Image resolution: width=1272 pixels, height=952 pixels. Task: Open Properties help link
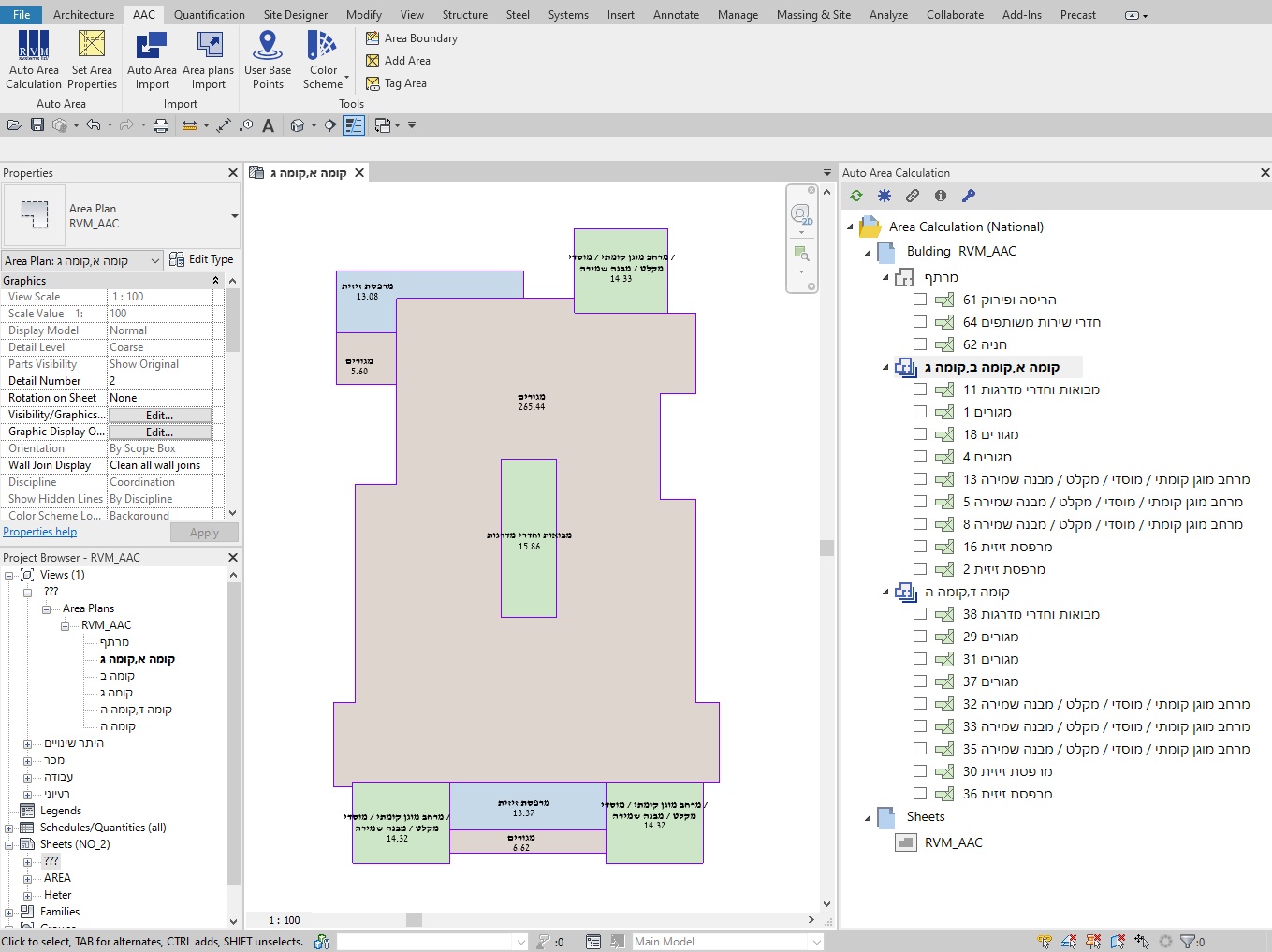(40, 532)
